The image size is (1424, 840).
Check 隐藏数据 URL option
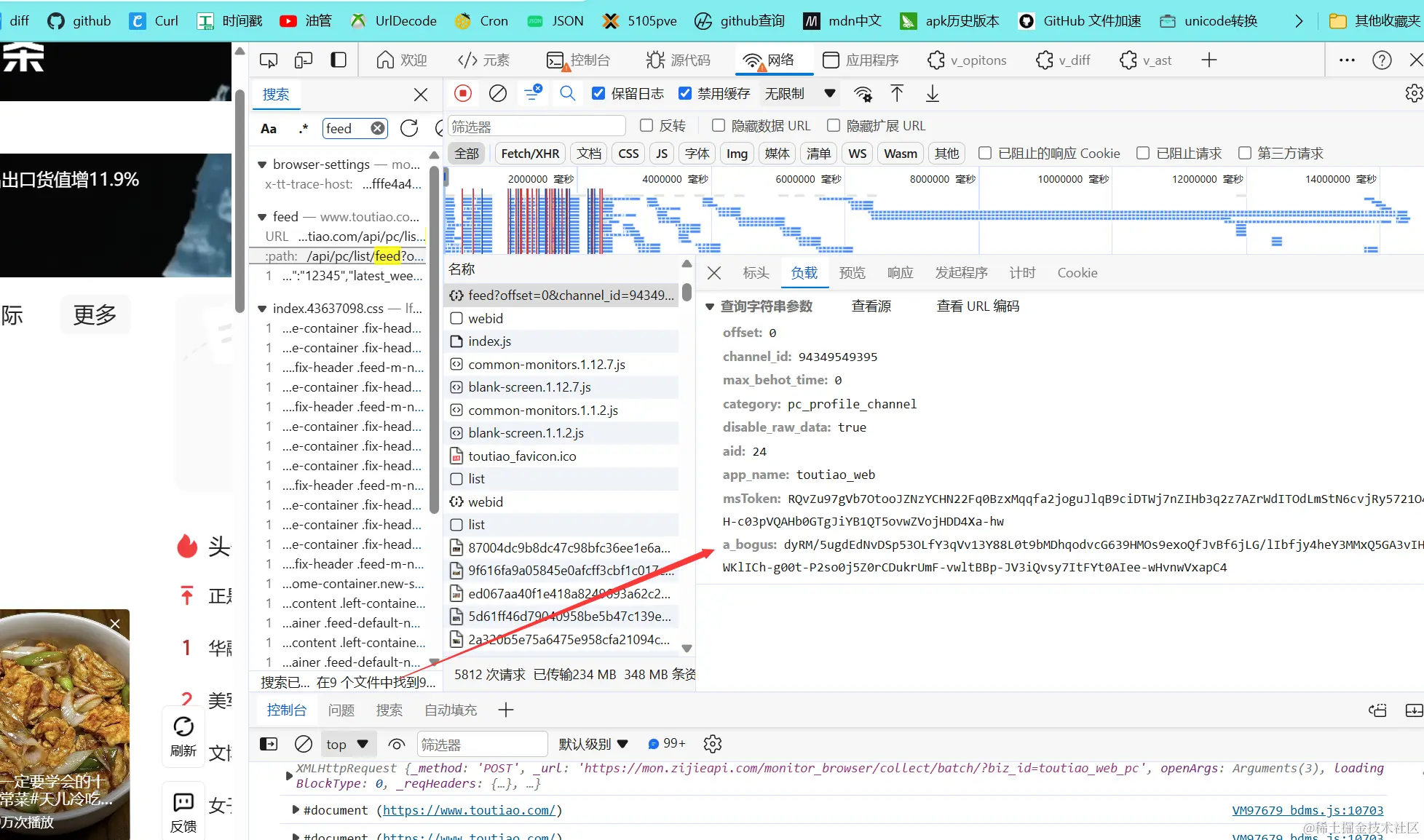(x=719, y=125)
